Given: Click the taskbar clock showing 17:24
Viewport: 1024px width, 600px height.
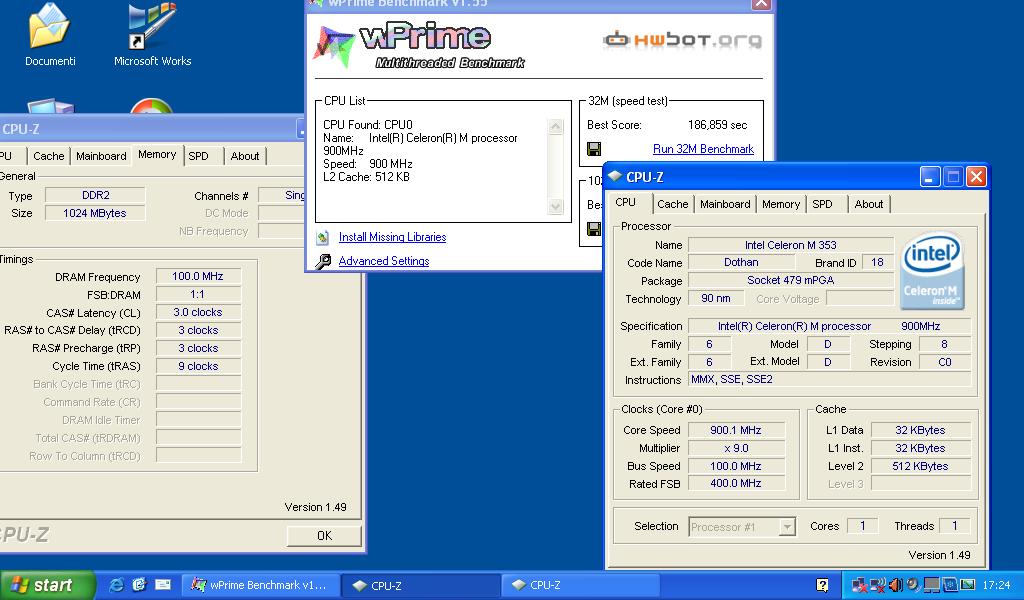Looking at the screenshot, I should 996,585.
